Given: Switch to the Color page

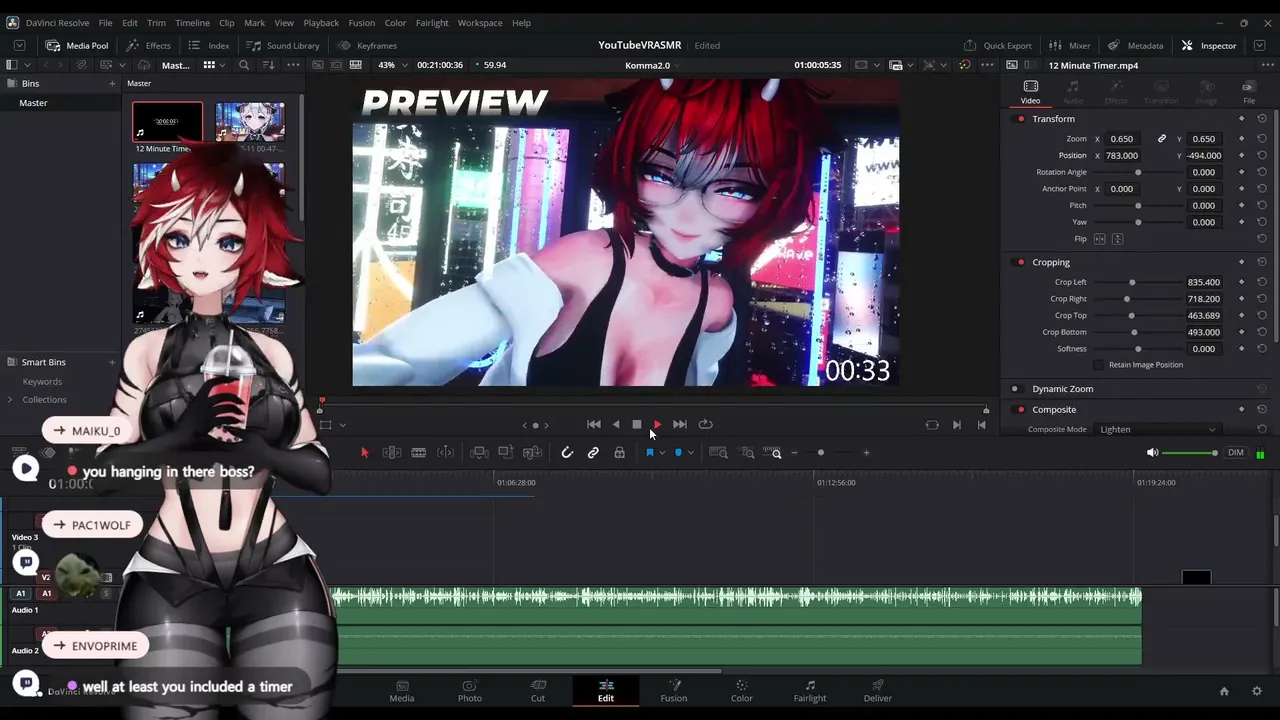Looking at the screenshot, I should (x=741, y=691).
